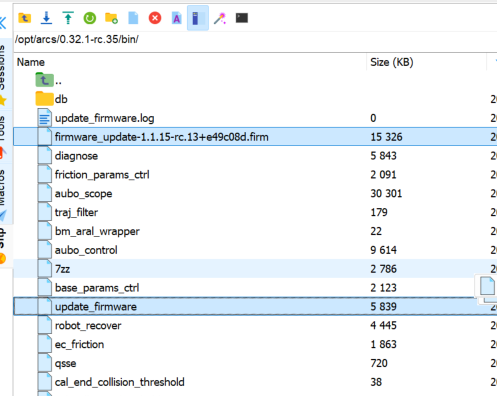Click the file icon beside aubo_scope
This screenshot has width=497, height=396.
point(45,193)
